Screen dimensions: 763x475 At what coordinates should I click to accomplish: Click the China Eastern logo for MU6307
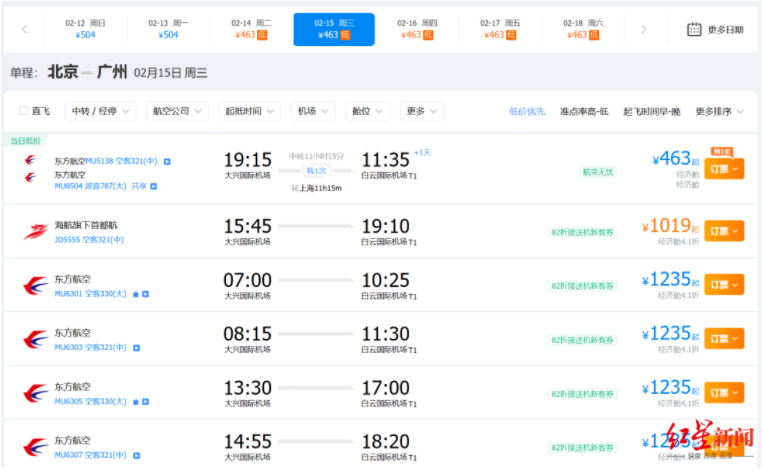pos(36,448)
